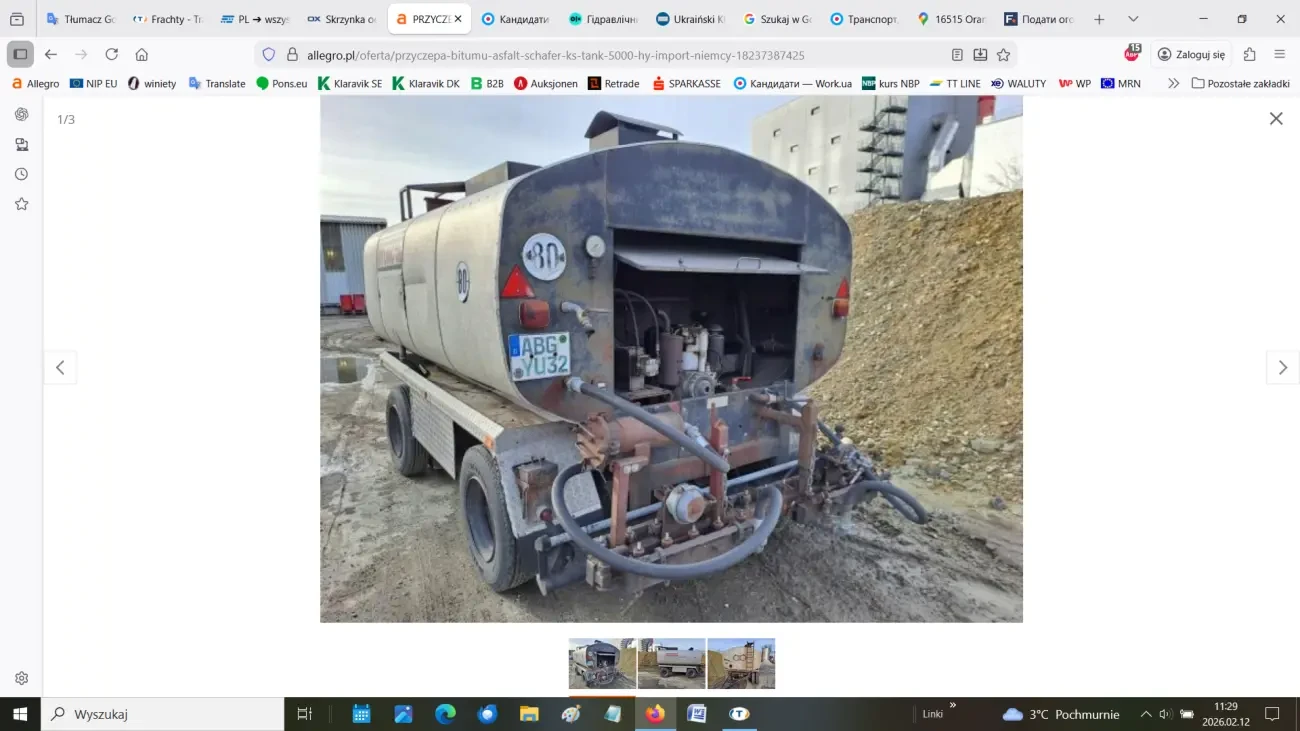Go to the browser home page
1300x731 pixels.
(x=142, y=55)
